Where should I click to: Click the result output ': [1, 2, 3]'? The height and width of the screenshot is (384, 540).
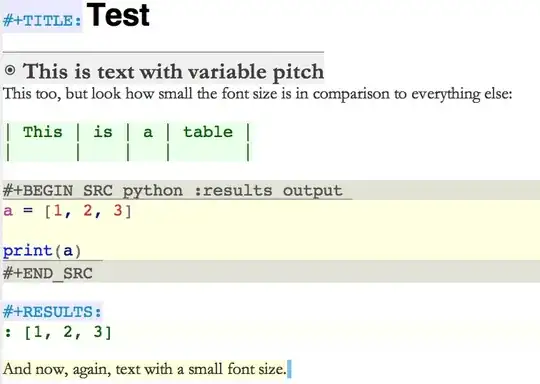pyautogui.click(x=58, y=332)
